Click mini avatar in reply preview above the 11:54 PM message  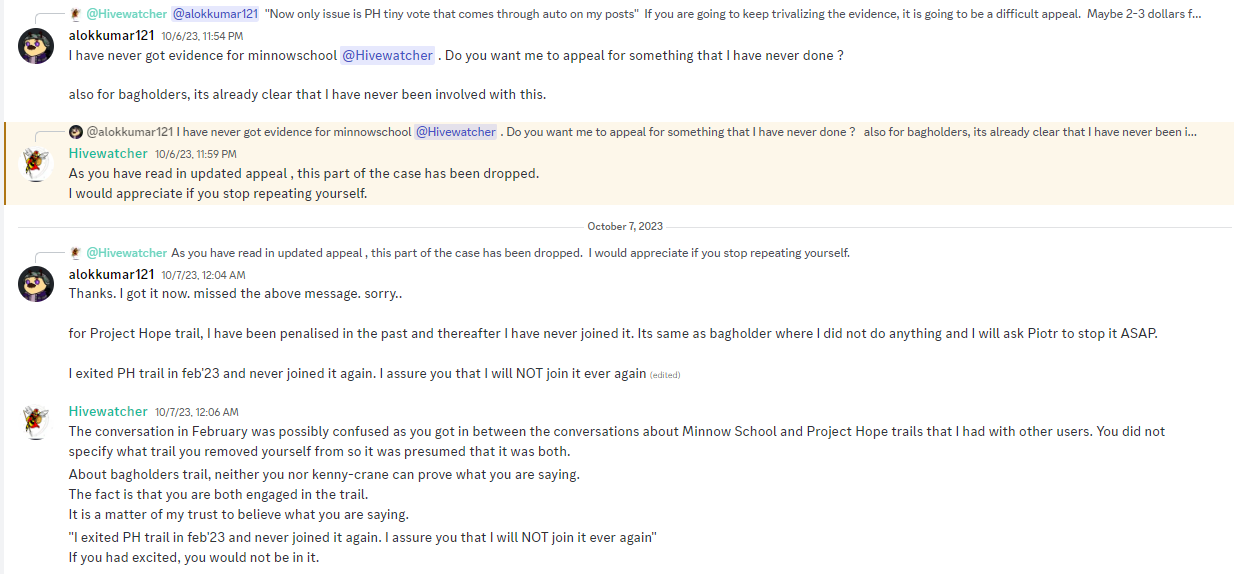tap(75, 14)
